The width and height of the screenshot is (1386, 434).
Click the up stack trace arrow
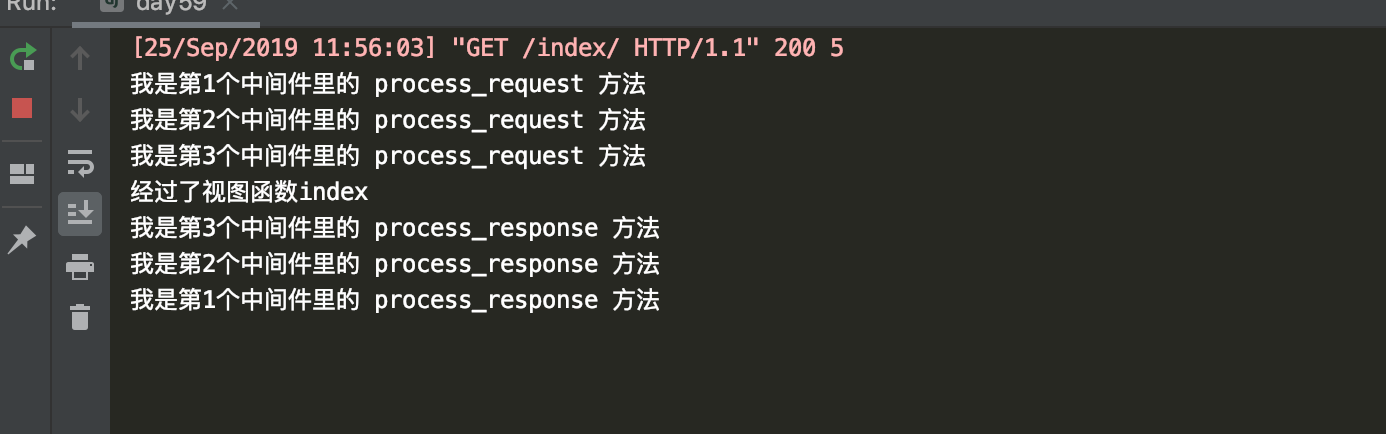pos(80,59)
